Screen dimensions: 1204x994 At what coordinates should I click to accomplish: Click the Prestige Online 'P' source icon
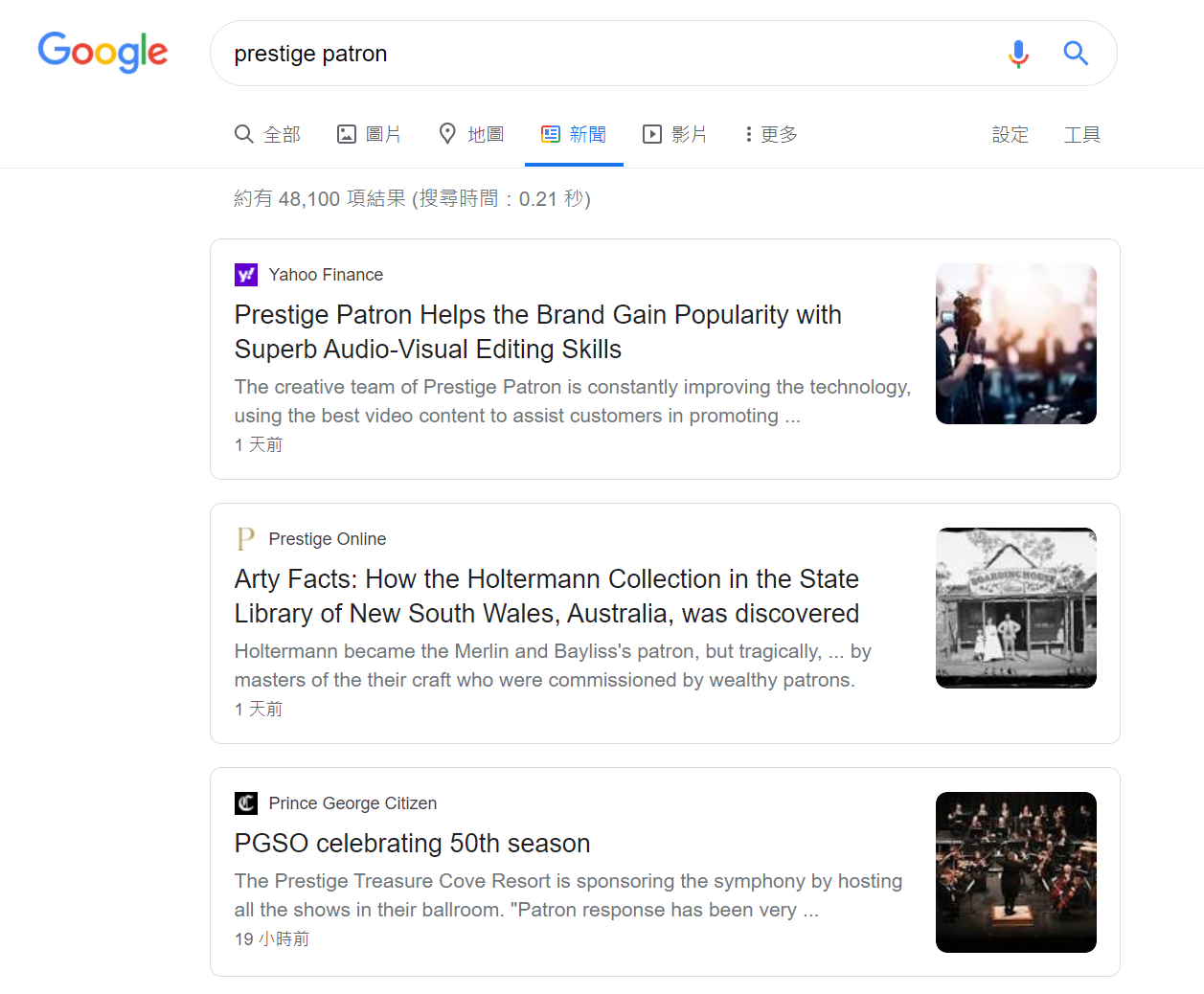point(246,538)
